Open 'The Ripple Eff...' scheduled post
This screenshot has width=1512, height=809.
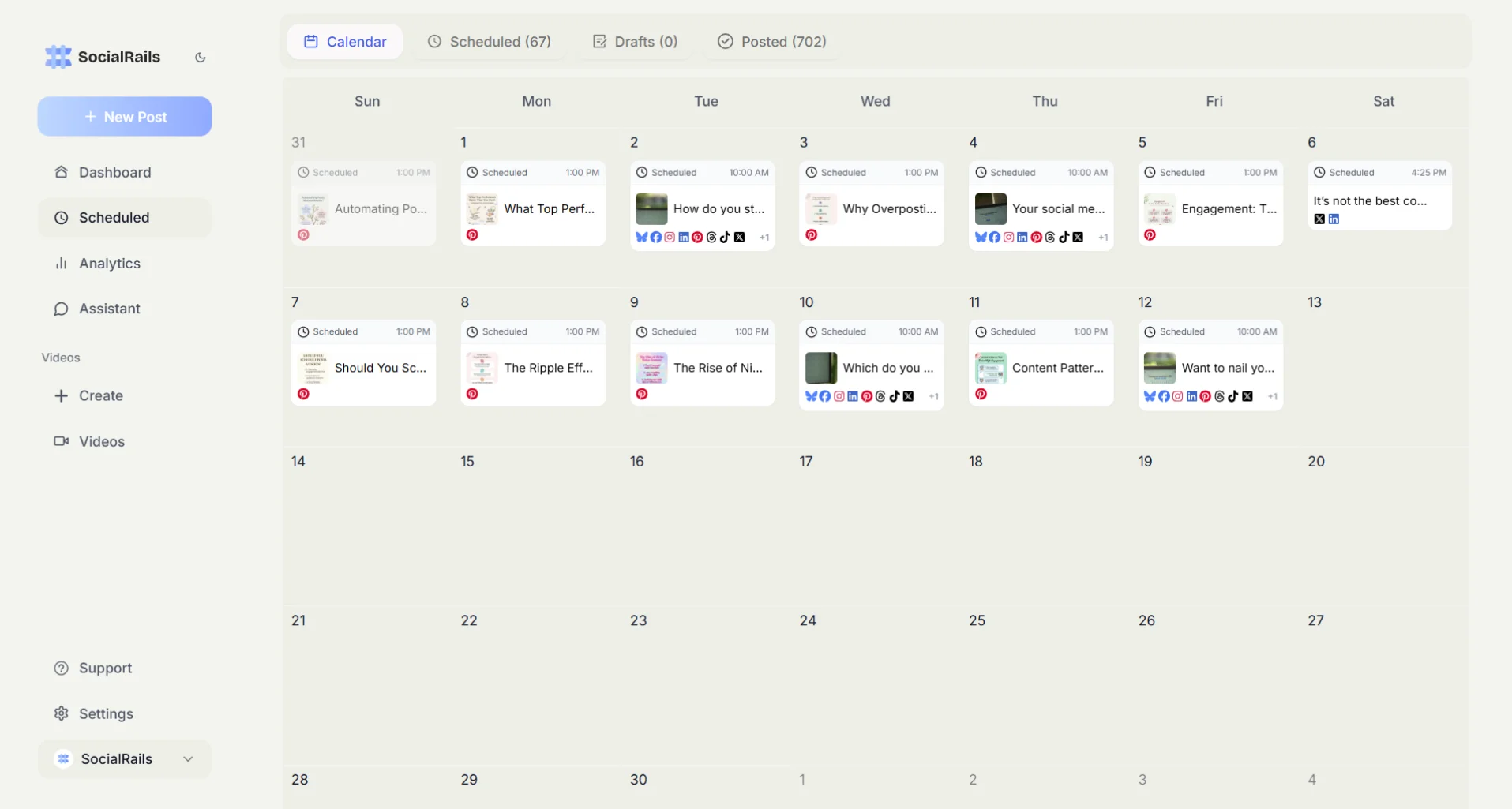point(533,363)
